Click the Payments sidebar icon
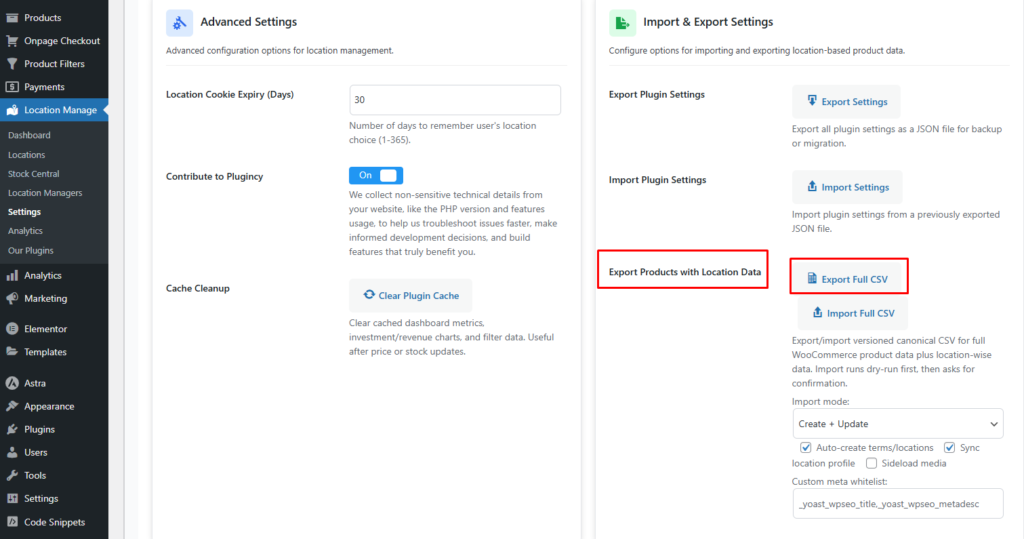Image resolution: width=1024 pixels, height=539 pixels. [12, 87]
